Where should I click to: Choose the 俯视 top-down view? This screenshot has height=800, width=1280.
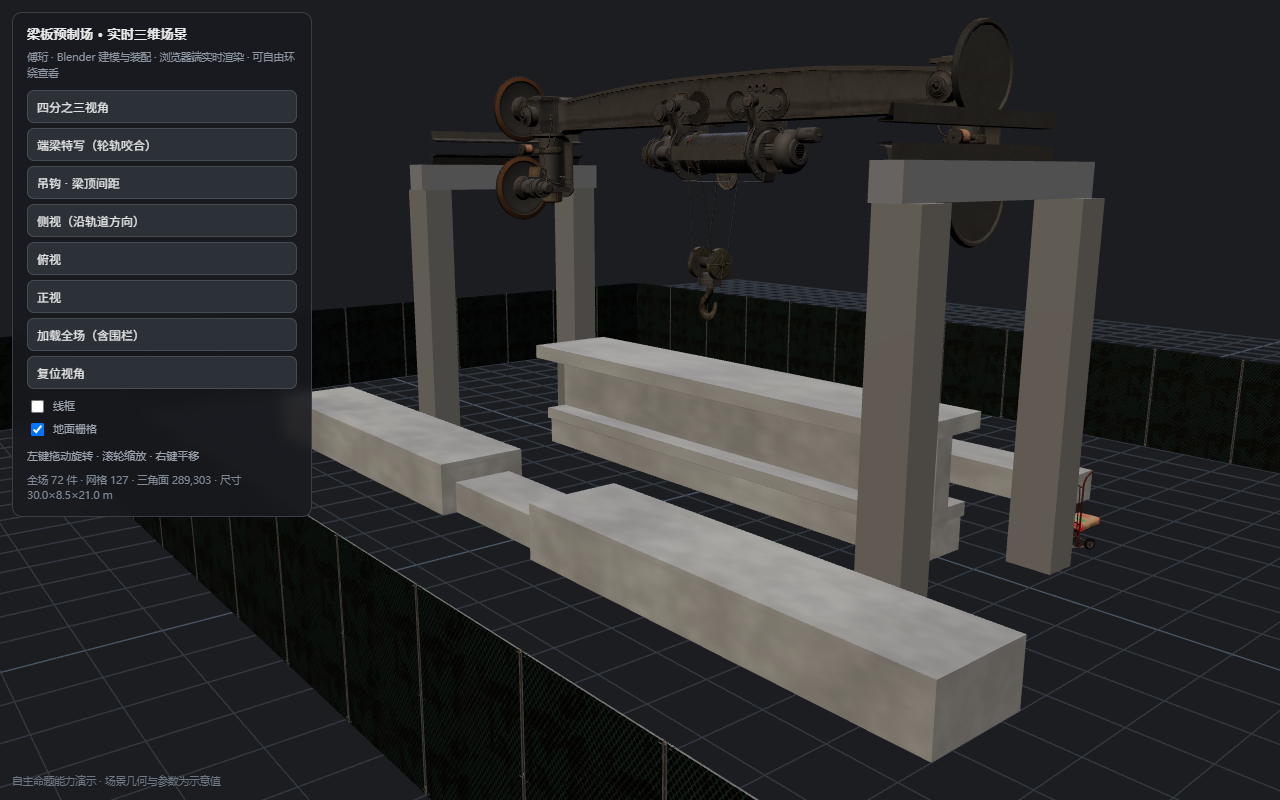pyautogui.click(x=162, y=259)
